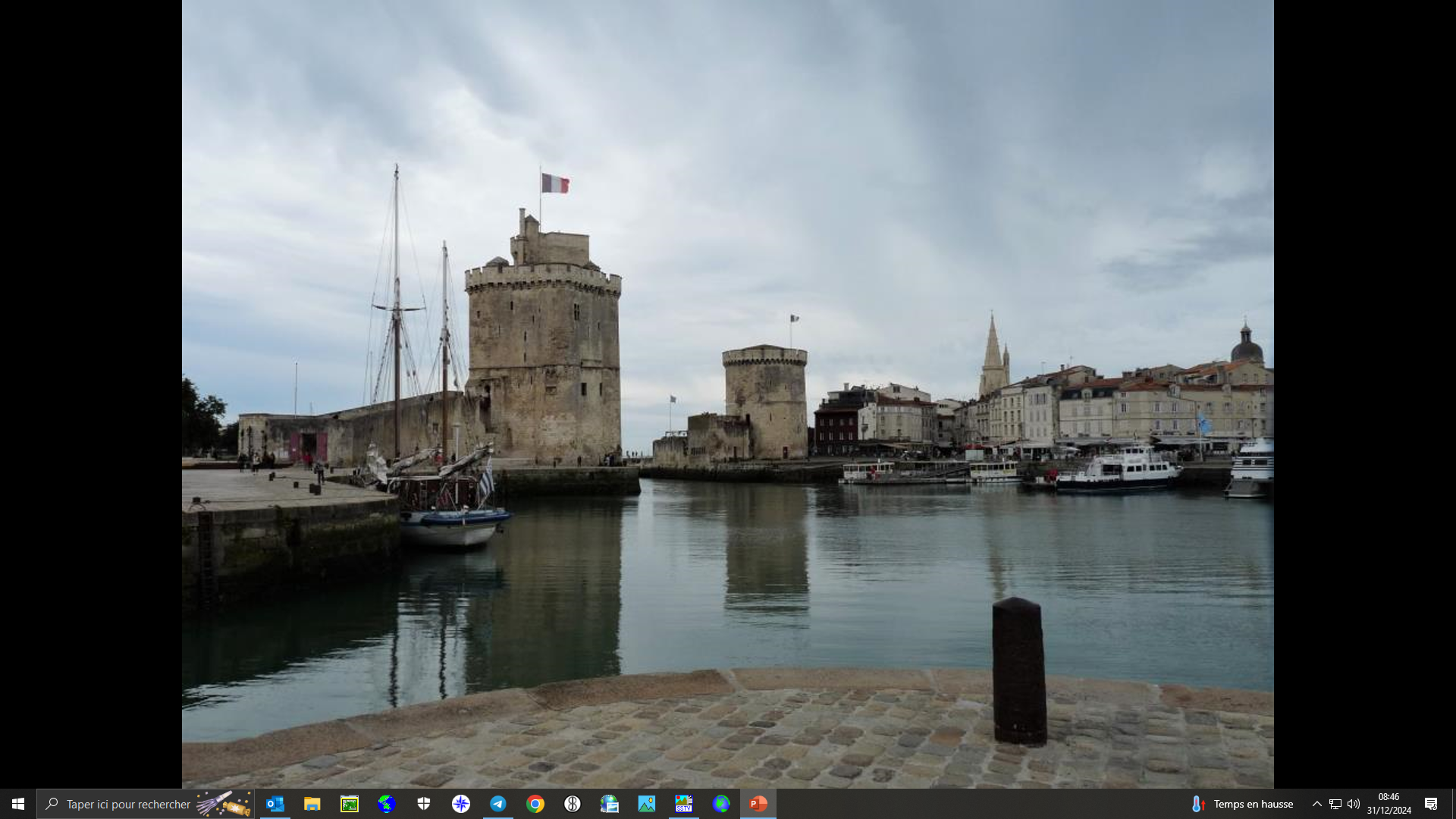
Task: Open Telegram from the taskbar
Action: (497, 804)
